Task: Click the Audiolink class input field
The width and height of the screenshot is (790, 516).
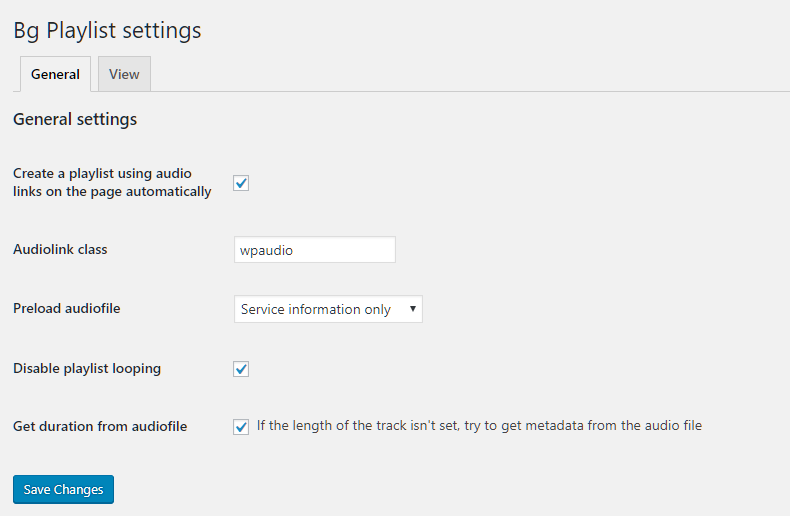Action: coord(314,250)
